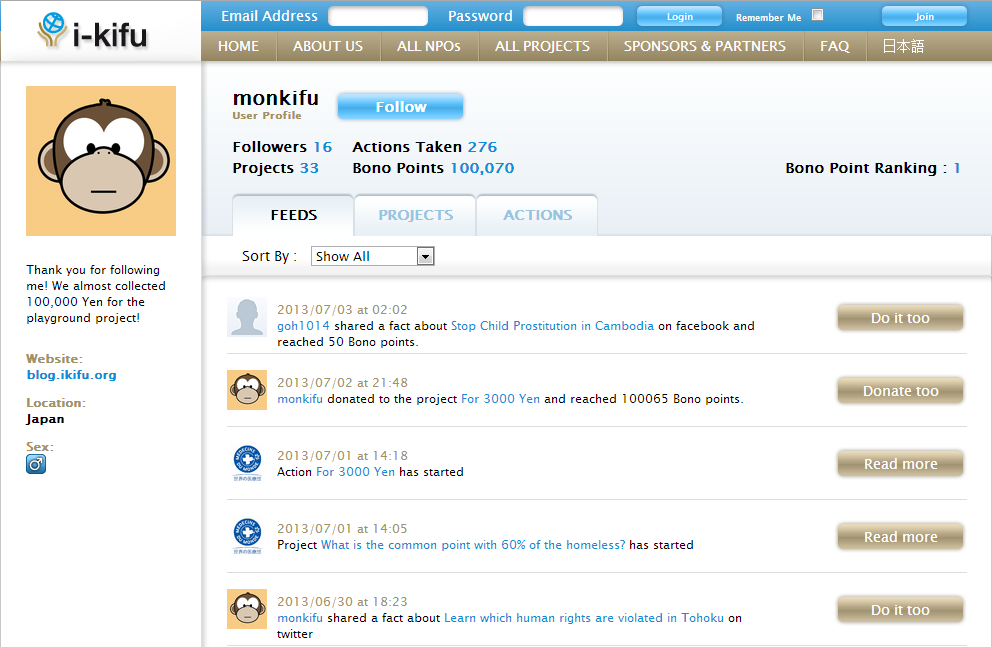
Task: Open goh1014 user link
Action: point(303,326)
